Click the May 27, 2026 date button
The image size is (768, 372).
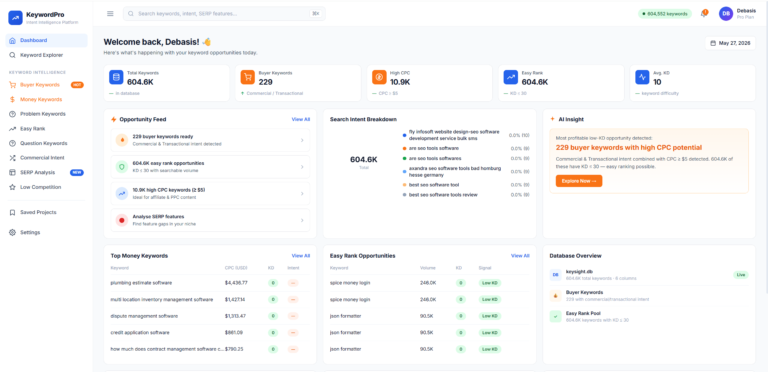click(x=730, y=43)
